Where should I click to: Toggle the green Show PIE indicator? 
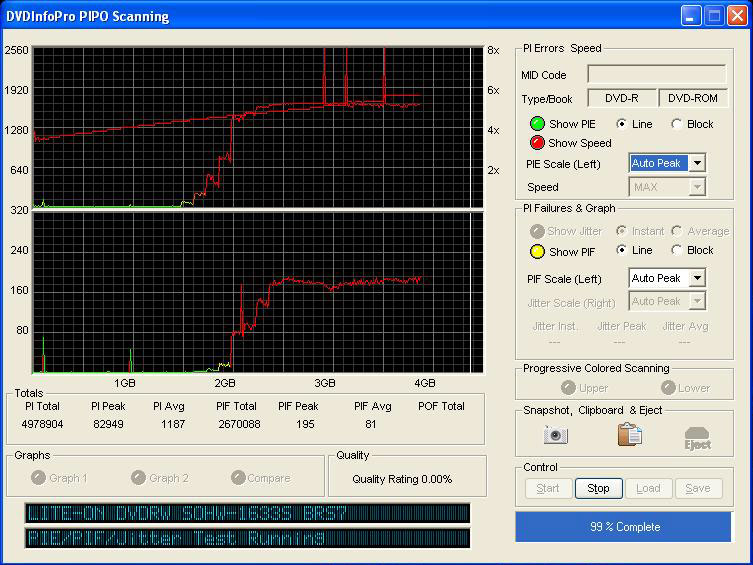click(x=537, y=124)
